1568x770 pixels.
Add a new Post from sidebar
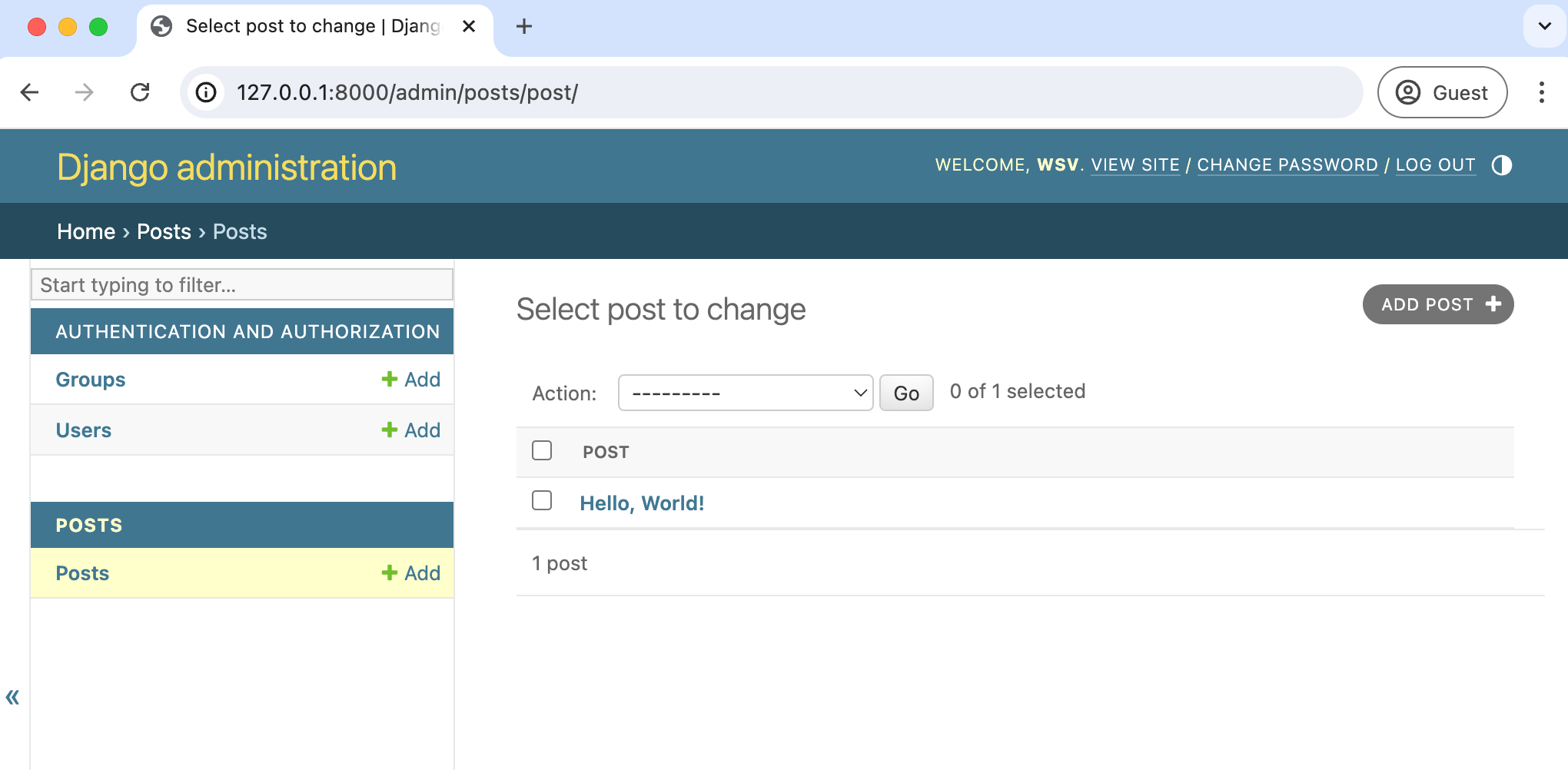coord(411,573)
